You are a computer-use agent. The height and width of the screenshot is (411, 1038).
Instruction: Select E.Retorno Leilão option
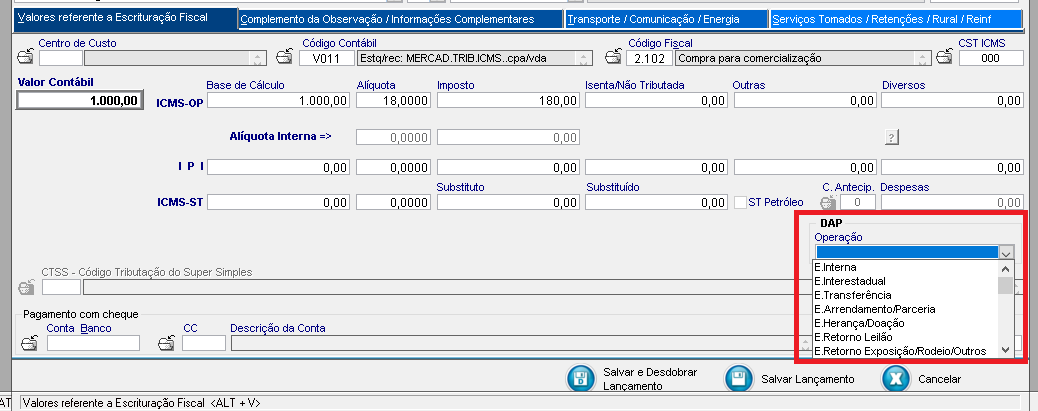coord(905,337)
